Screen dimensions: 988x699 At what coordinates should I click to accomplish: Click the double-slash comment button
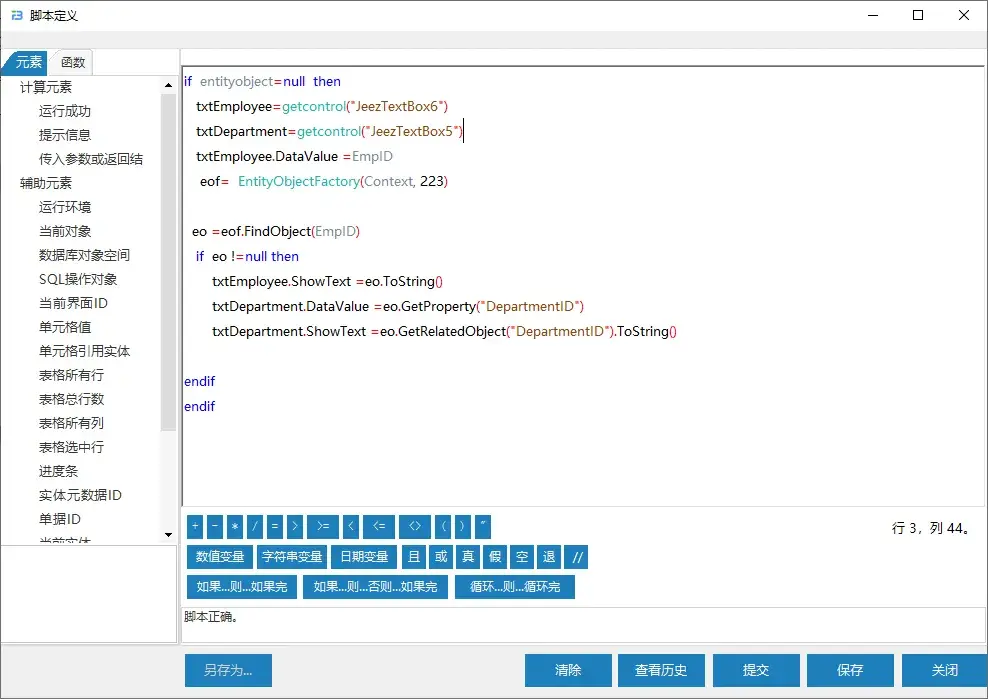(578, 558)
